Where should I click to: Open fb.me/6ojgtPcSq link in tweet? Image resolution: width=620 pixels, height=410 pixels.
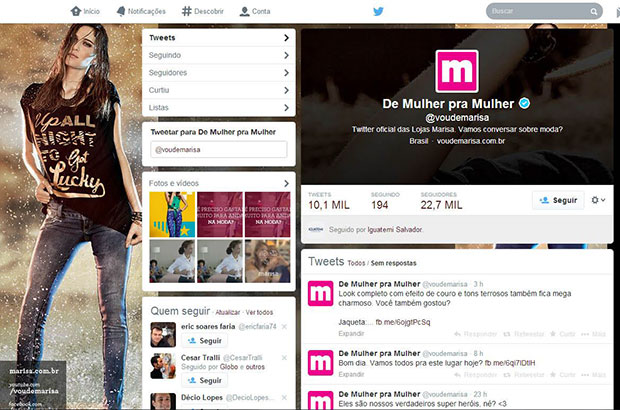[x=403, y=322]
